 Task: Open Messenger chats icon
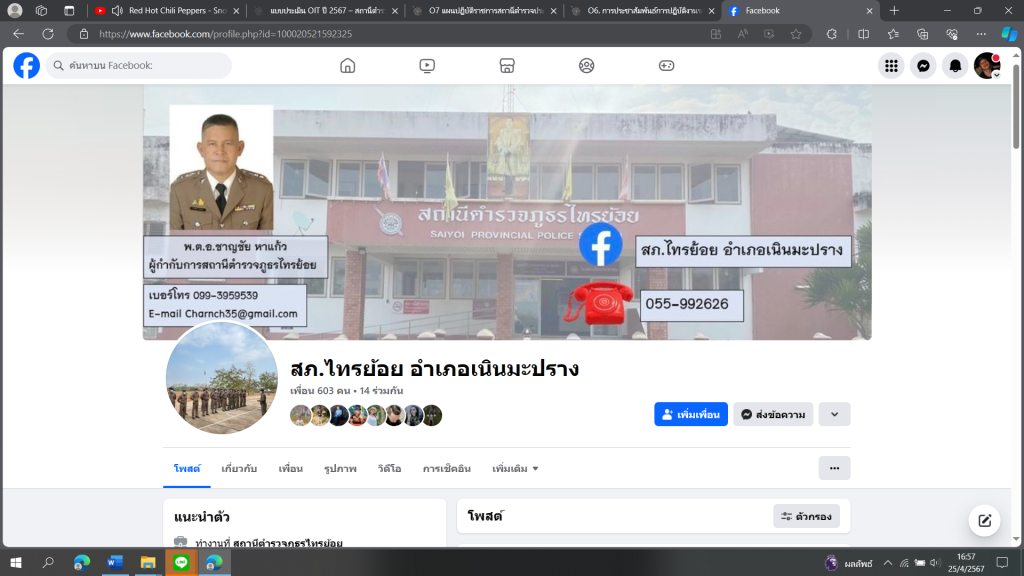point(923,66)
